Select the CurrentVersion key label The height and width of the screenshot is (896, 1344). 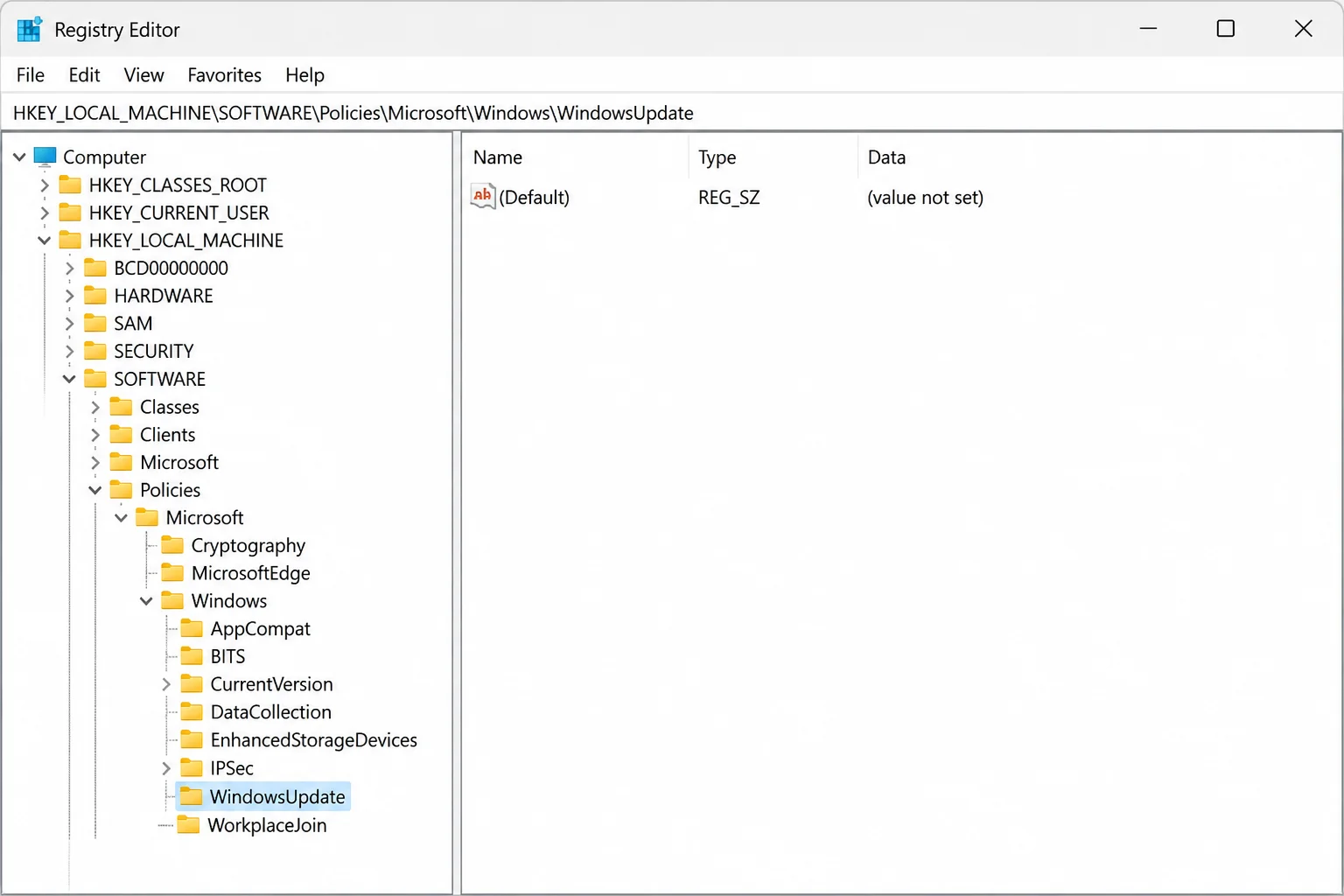coord(272,684)
